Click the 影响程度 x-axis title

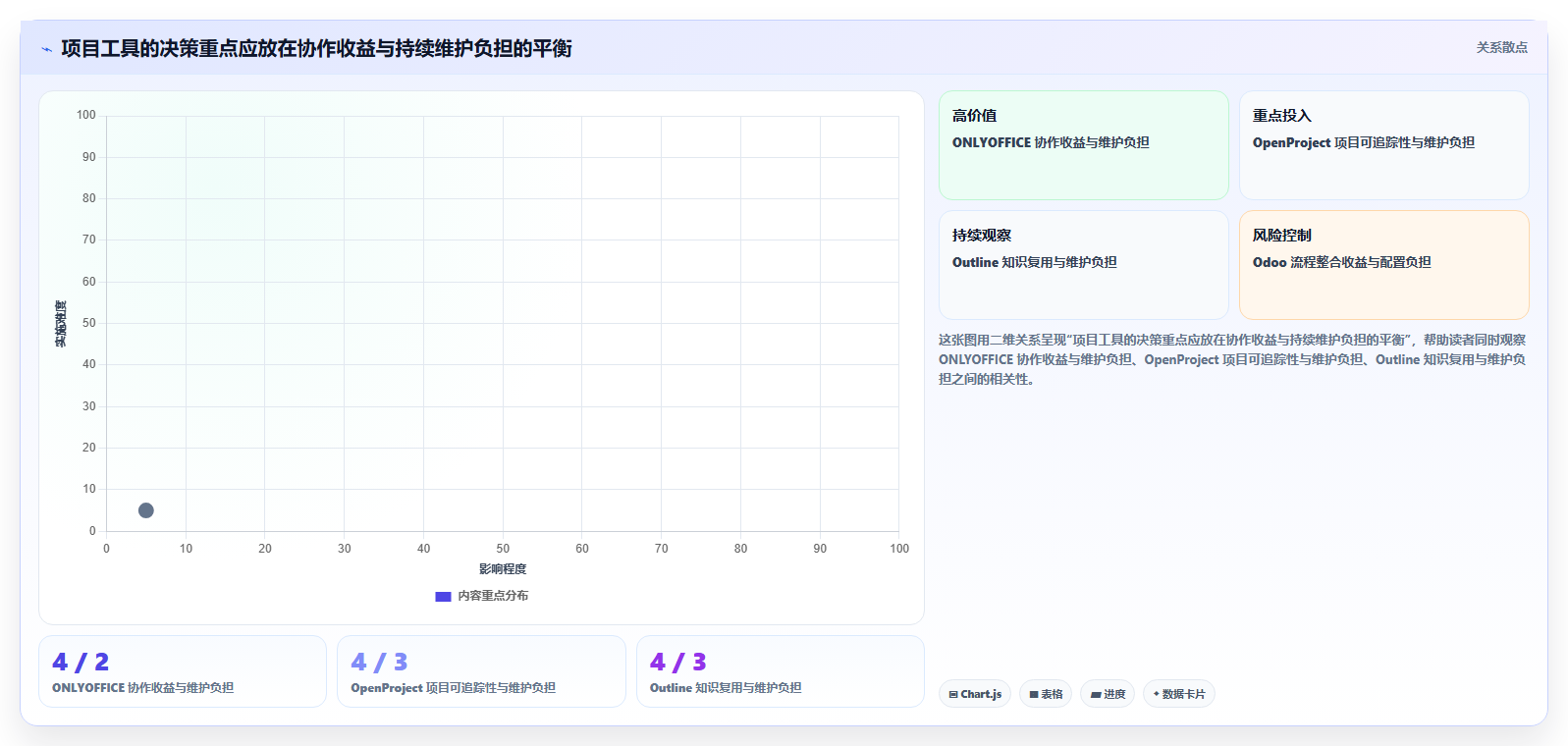[x=503, y=569]
